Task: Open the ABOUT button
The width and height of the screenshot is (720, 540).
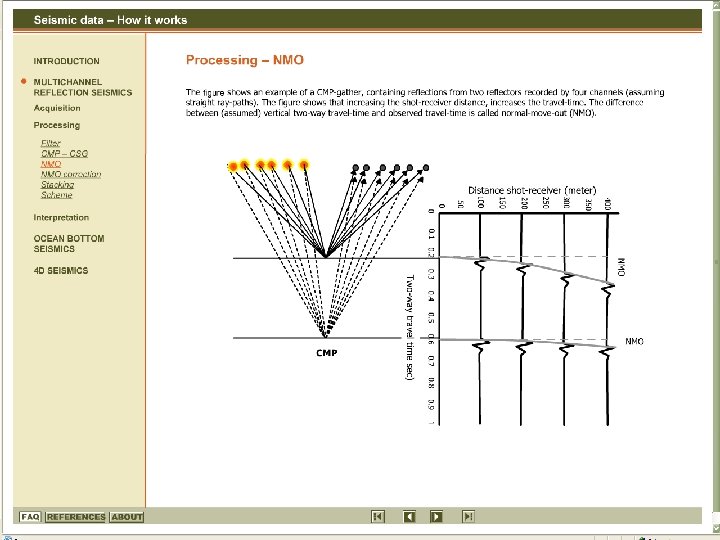Action: pyautogui.click(x=127, y=517)
